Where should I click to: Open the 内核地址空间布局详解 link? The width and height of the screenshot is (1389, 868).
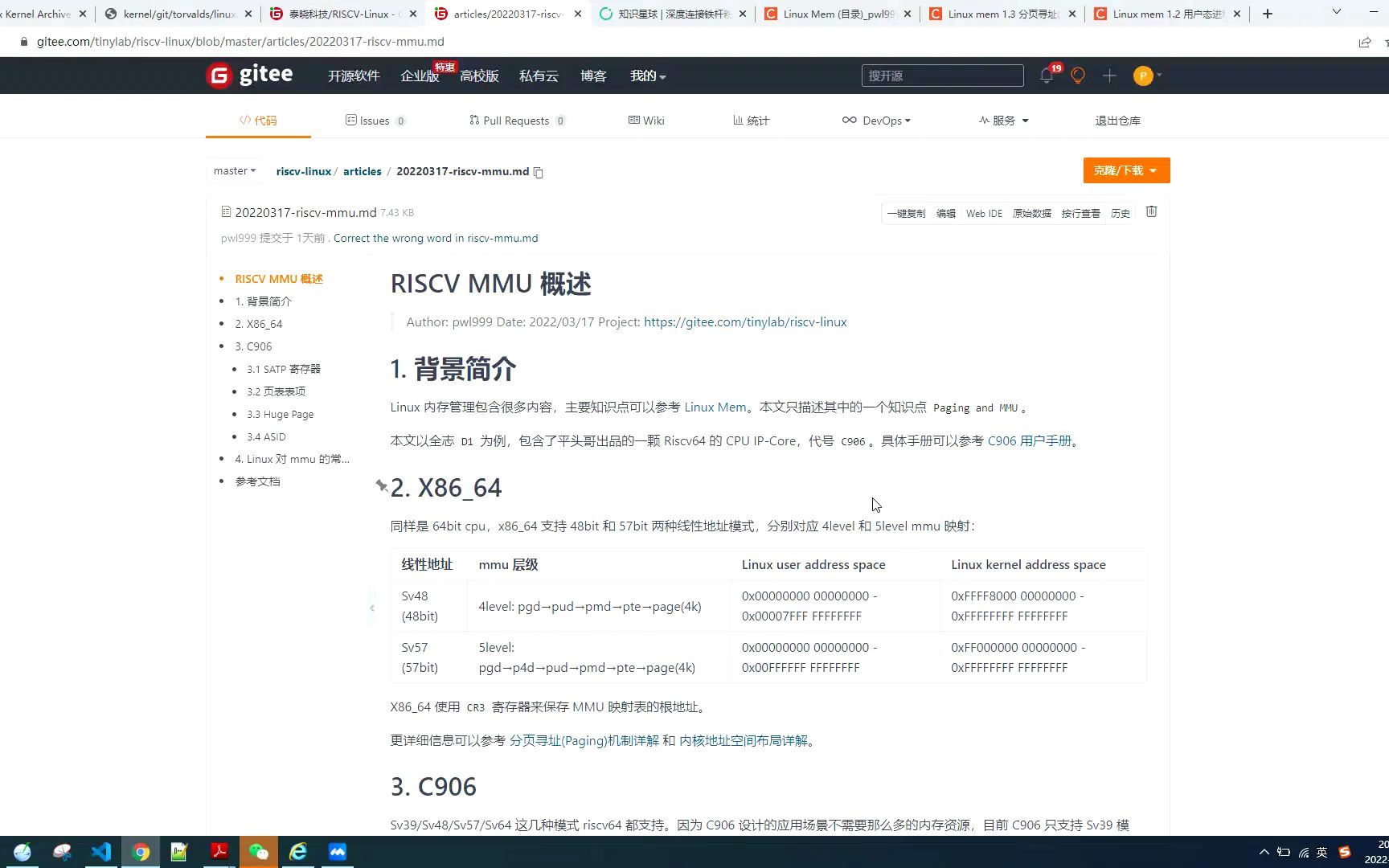[744, 740]
